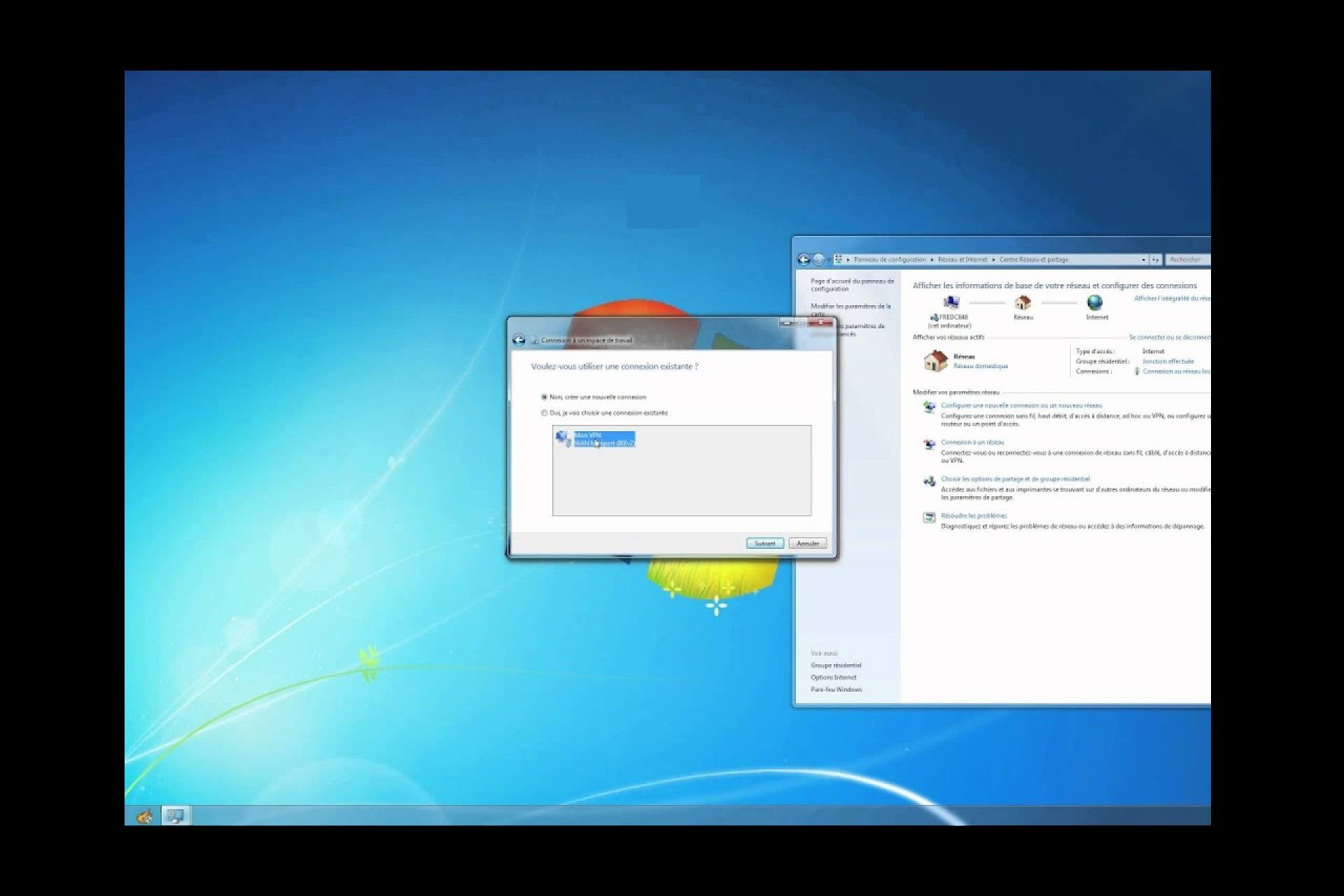Open 'Connexion au réseau local' link
The image size is (1344, 896).
tap(1177, 372)
